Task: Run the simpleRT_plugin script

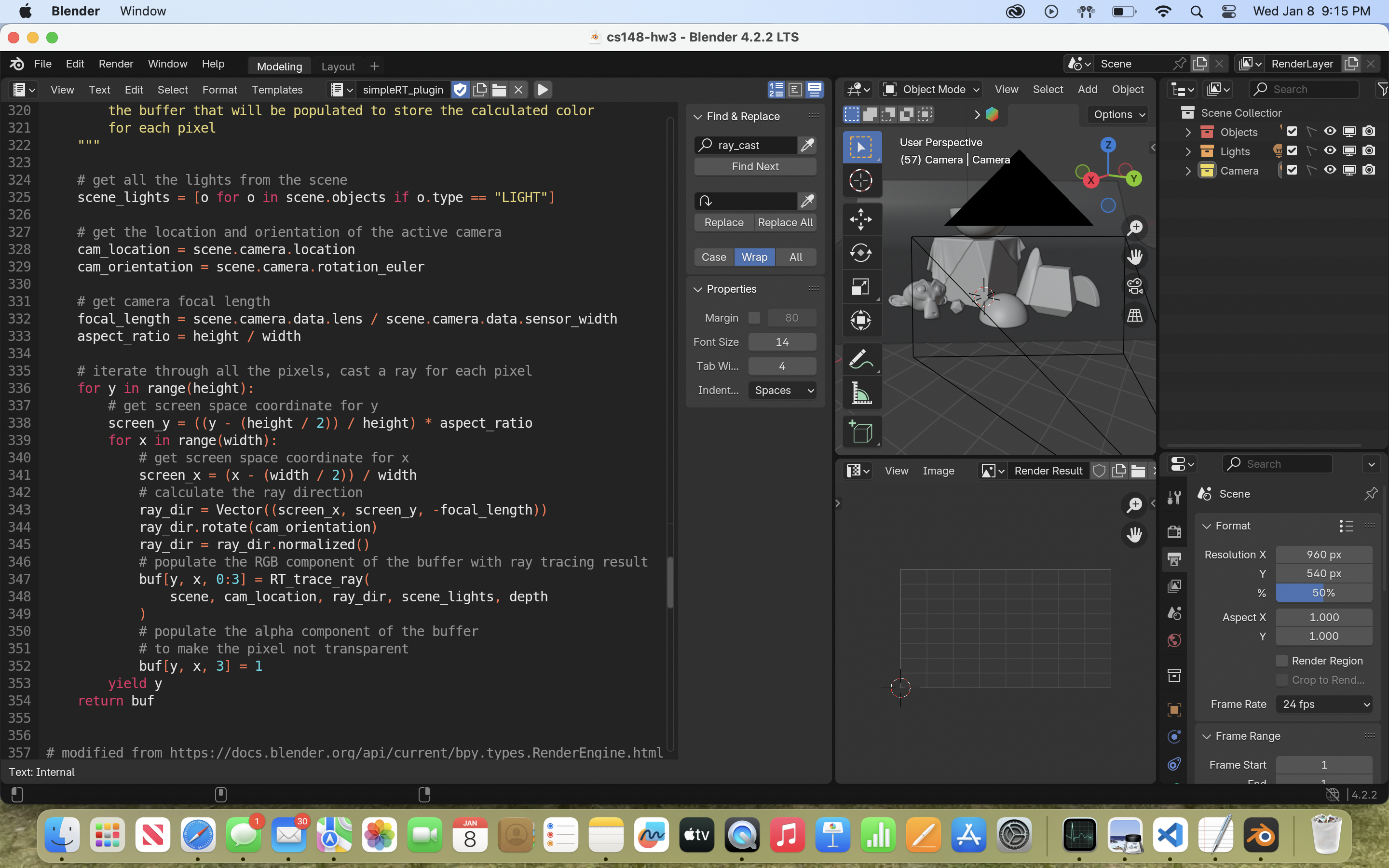Action: tap(543, 90)
